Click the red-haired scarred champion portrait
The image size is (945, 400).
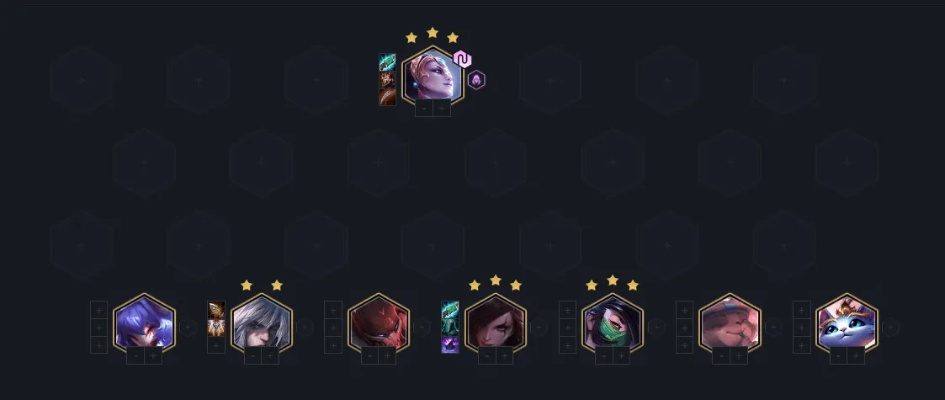(495, 323)
